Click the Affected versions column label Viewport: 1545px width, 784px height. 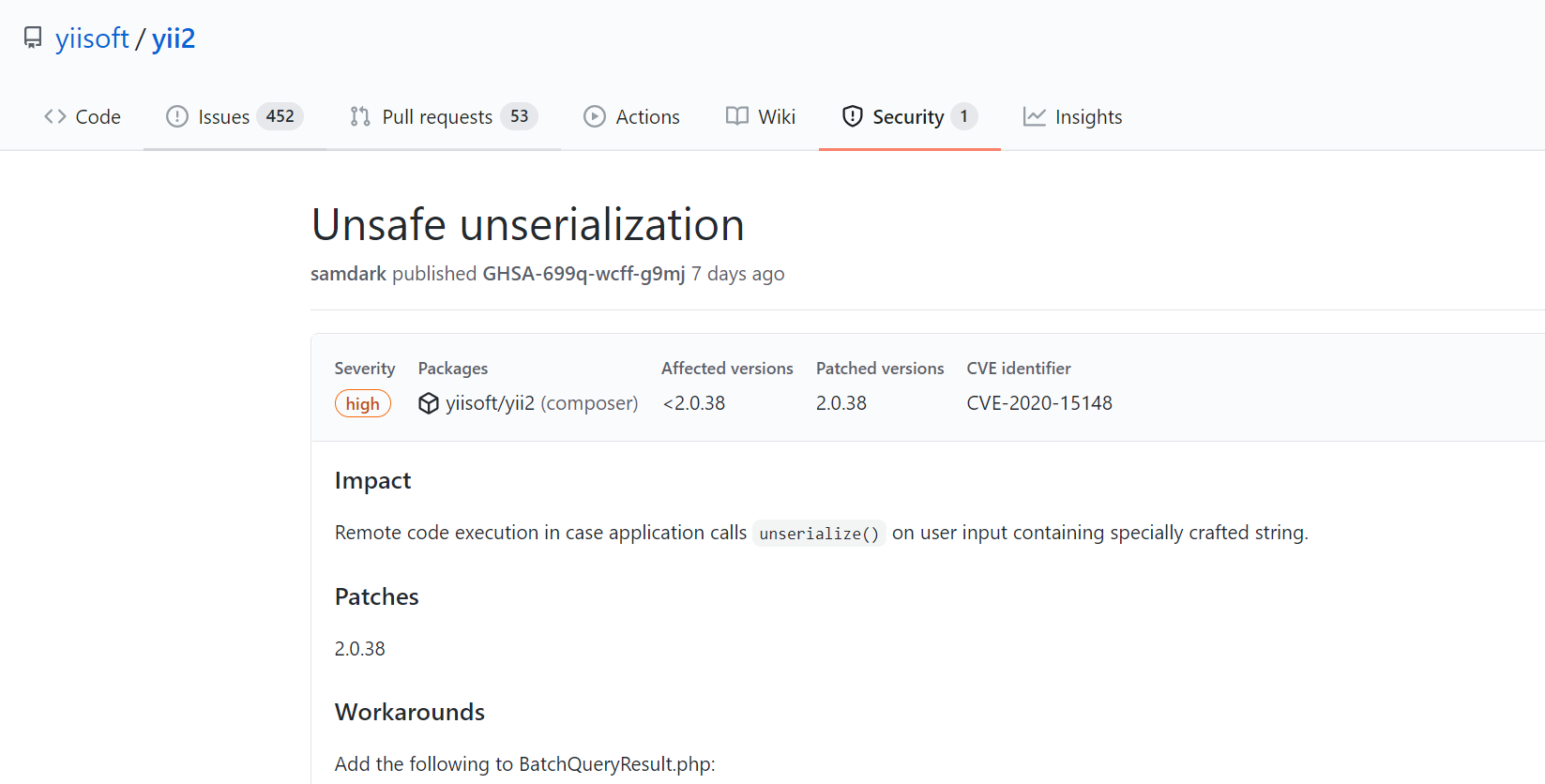tap(727, 369)
